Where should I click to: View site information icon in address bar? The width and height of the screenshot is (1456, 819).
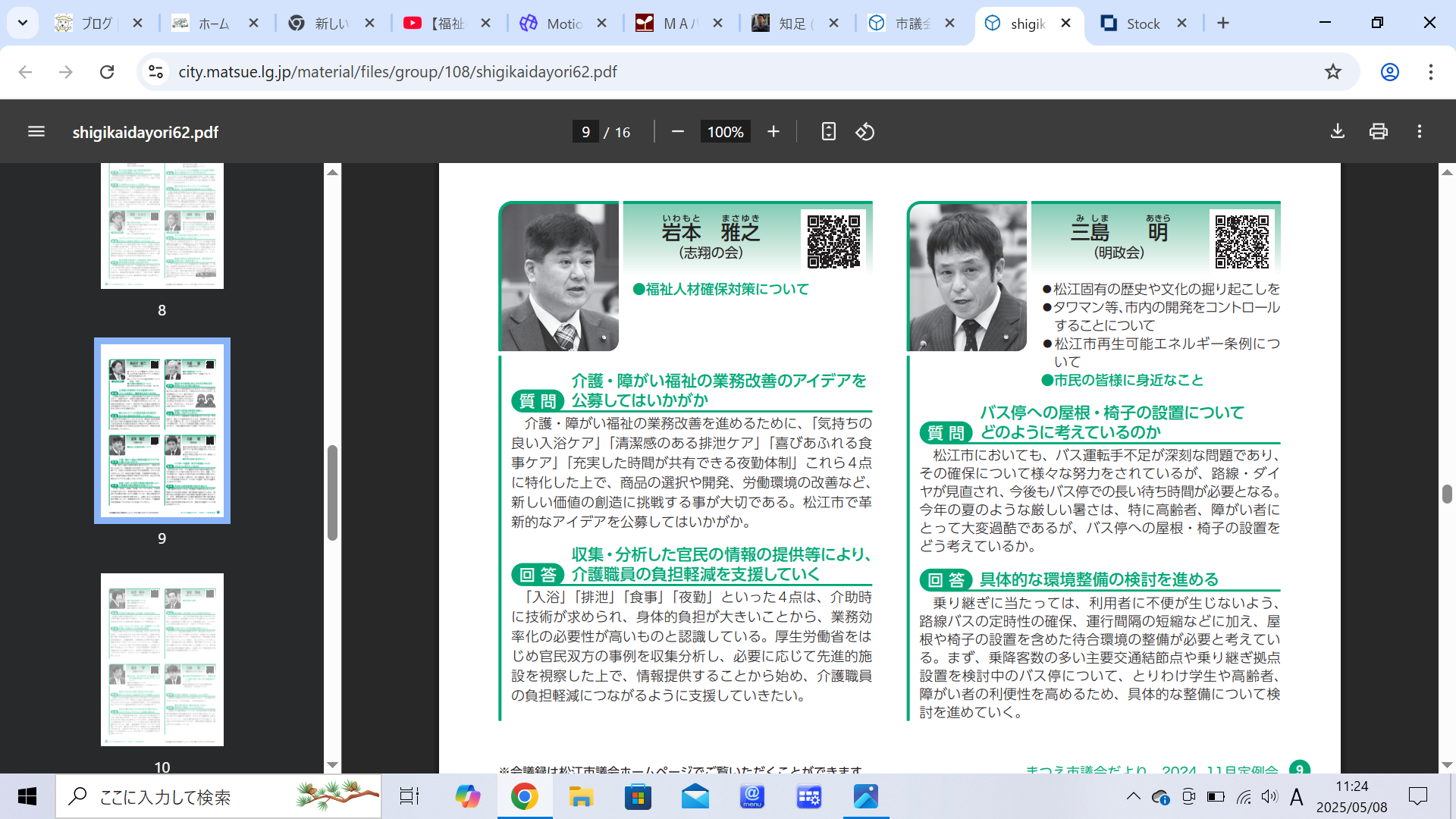click(156, 72)
